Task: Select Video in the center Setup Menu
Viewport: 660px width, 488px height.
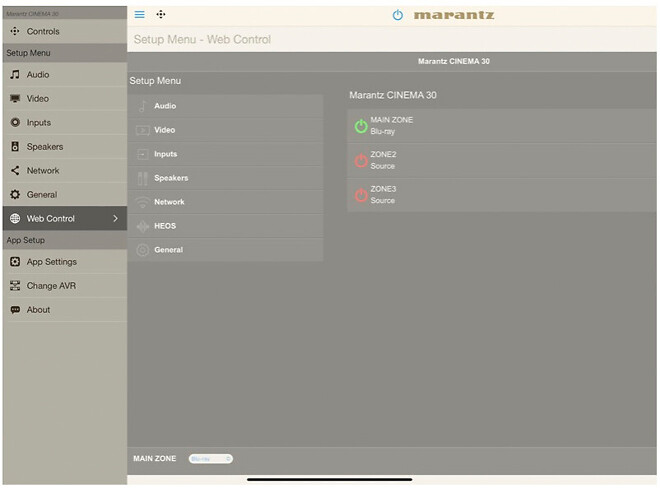Action: [x=225, y=130]
